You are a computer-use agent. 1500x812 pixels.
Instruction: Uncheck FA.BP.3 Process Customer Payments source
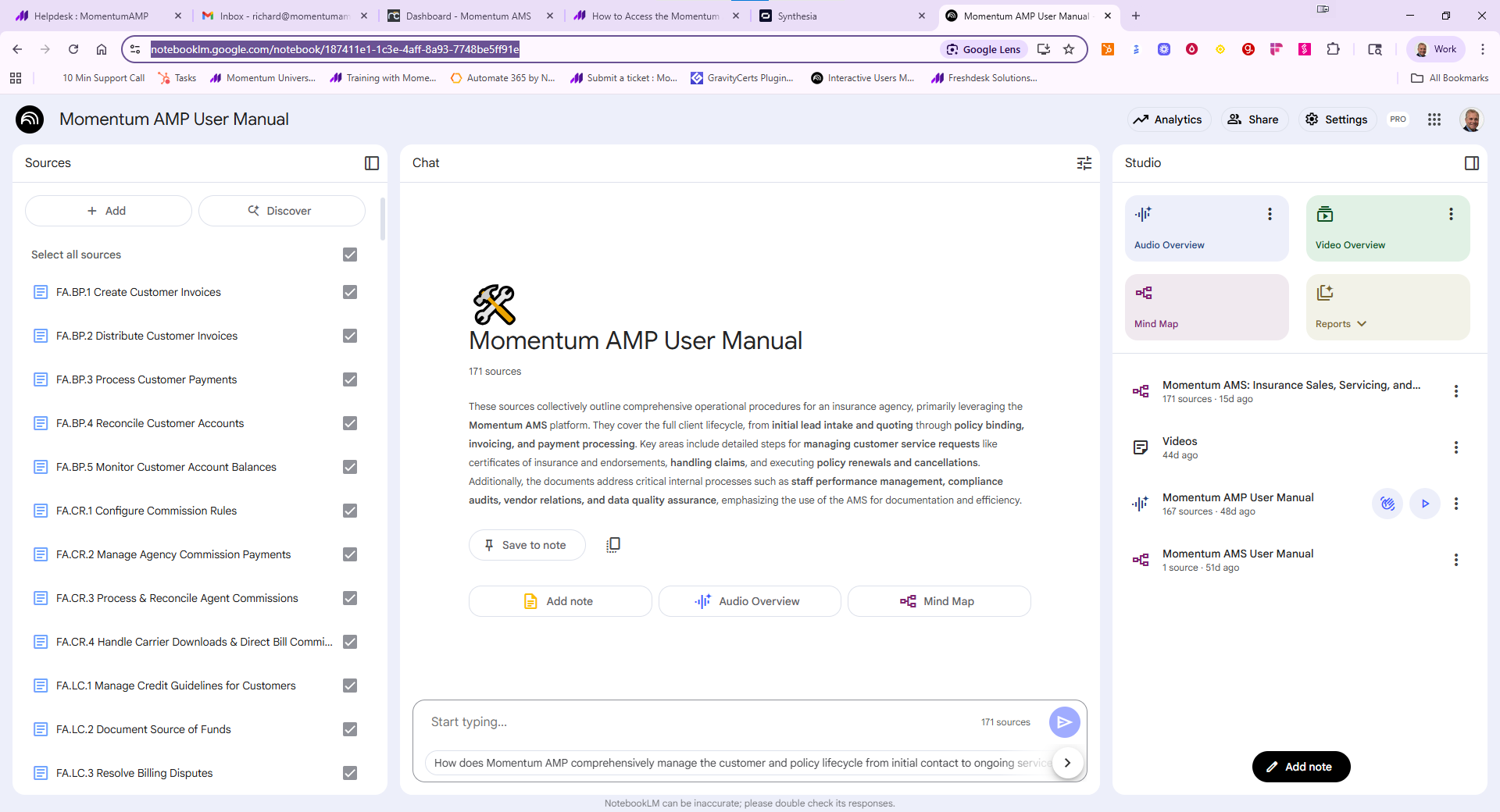click(350, 379)
